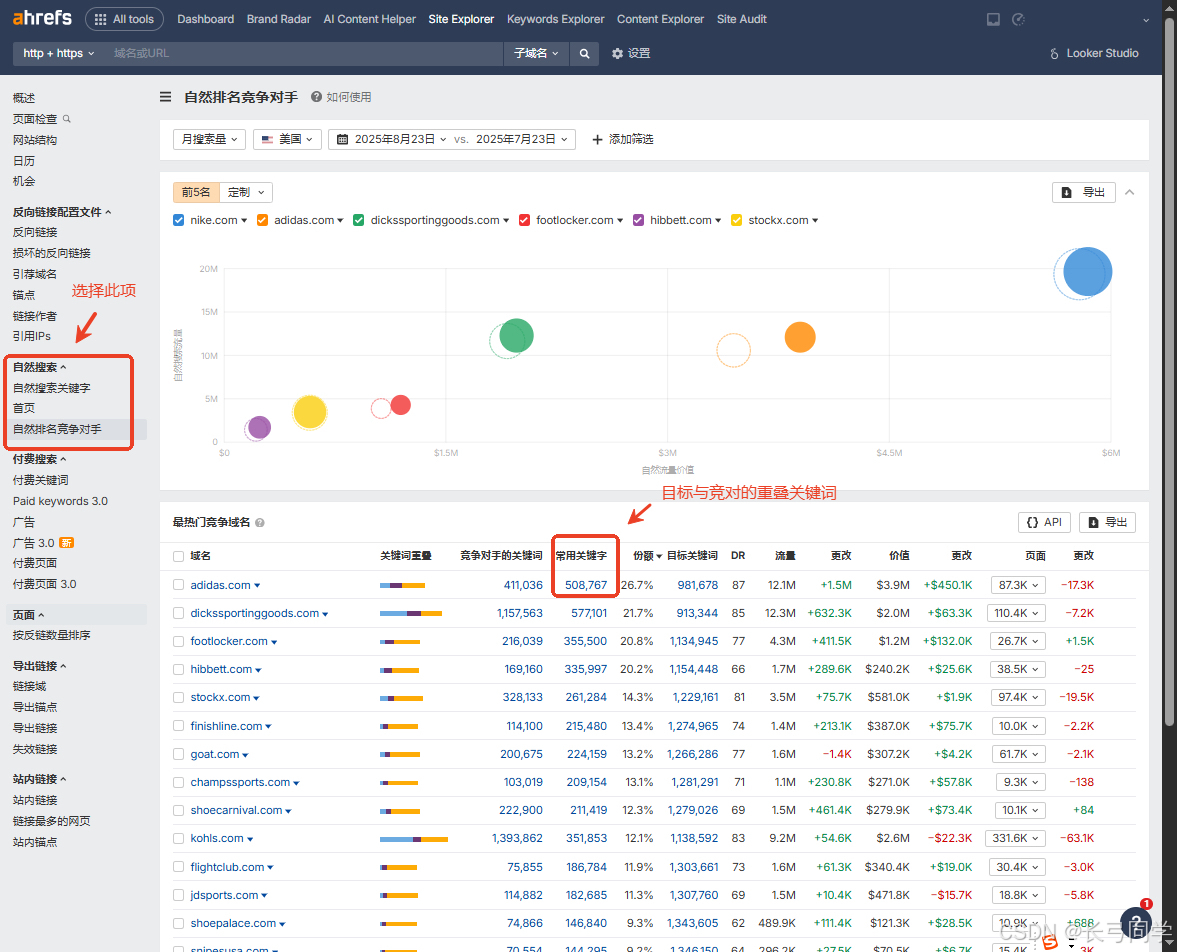Screen dimensions: 1177x952
Task: Uncheck the footlocker.com legend checkbox
Action: [x=524, y=220]
